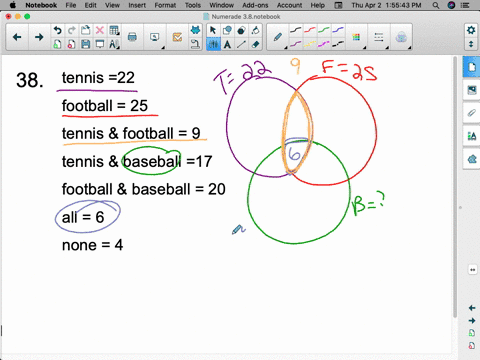Open the Tools menu
This screenshot has width=480, height=360.
(193, 5)
